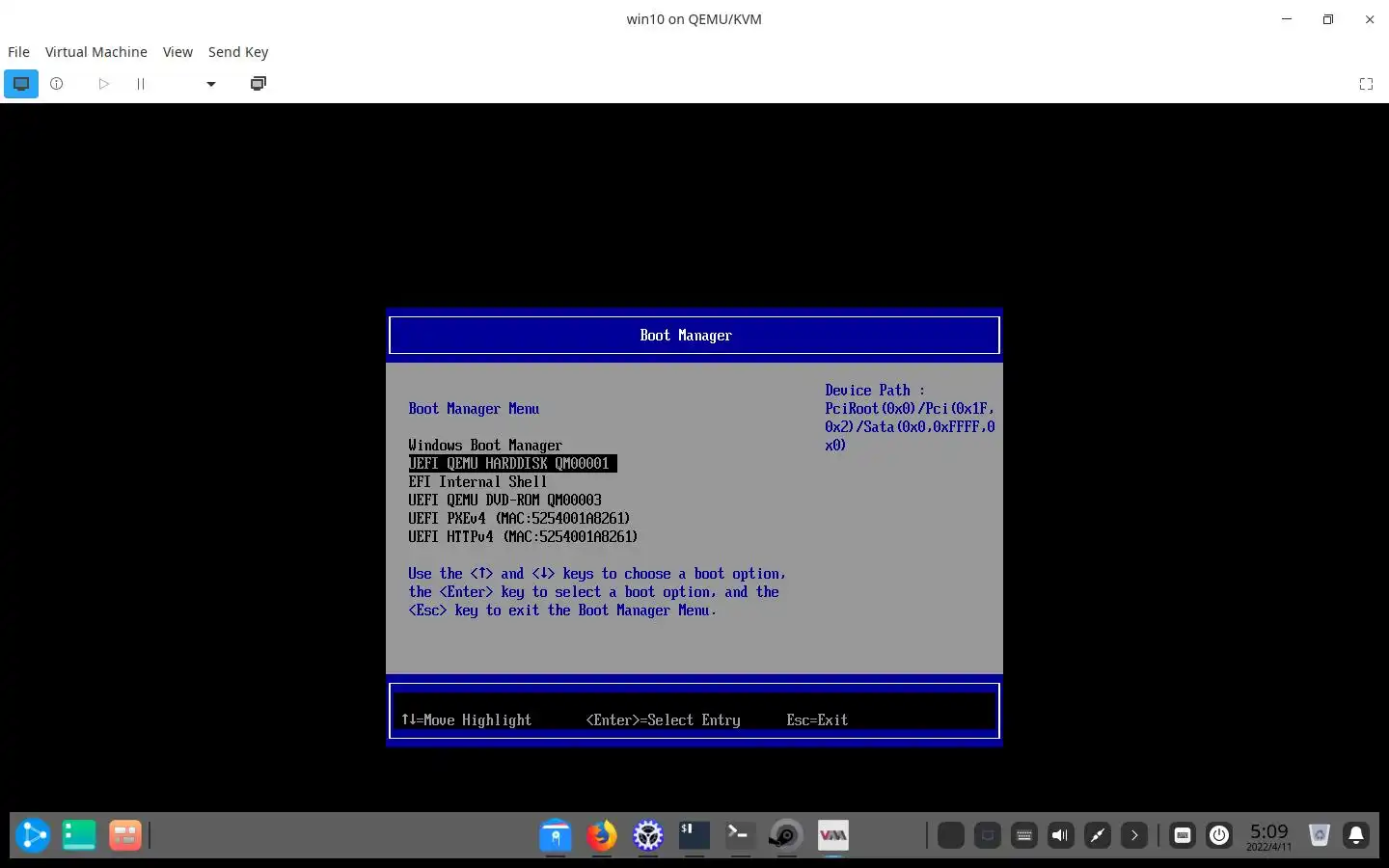Select EFI Internal Shell boot option

pos(477,482)
